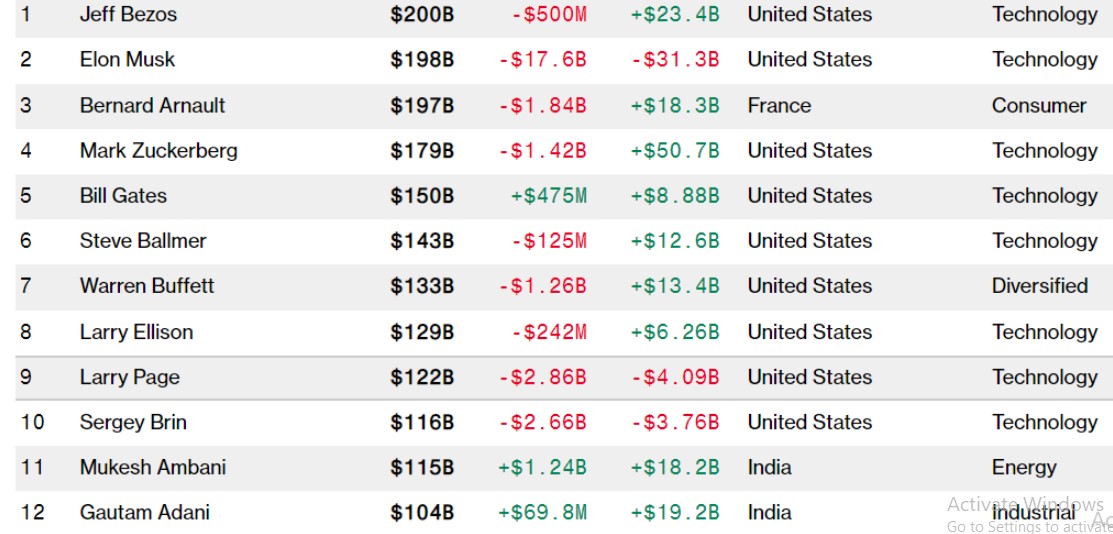Image resolution: width=1113 pixels, height=534 pixels.
Task: Click Gautam Adani name link
Action: (x=145, y=512)
